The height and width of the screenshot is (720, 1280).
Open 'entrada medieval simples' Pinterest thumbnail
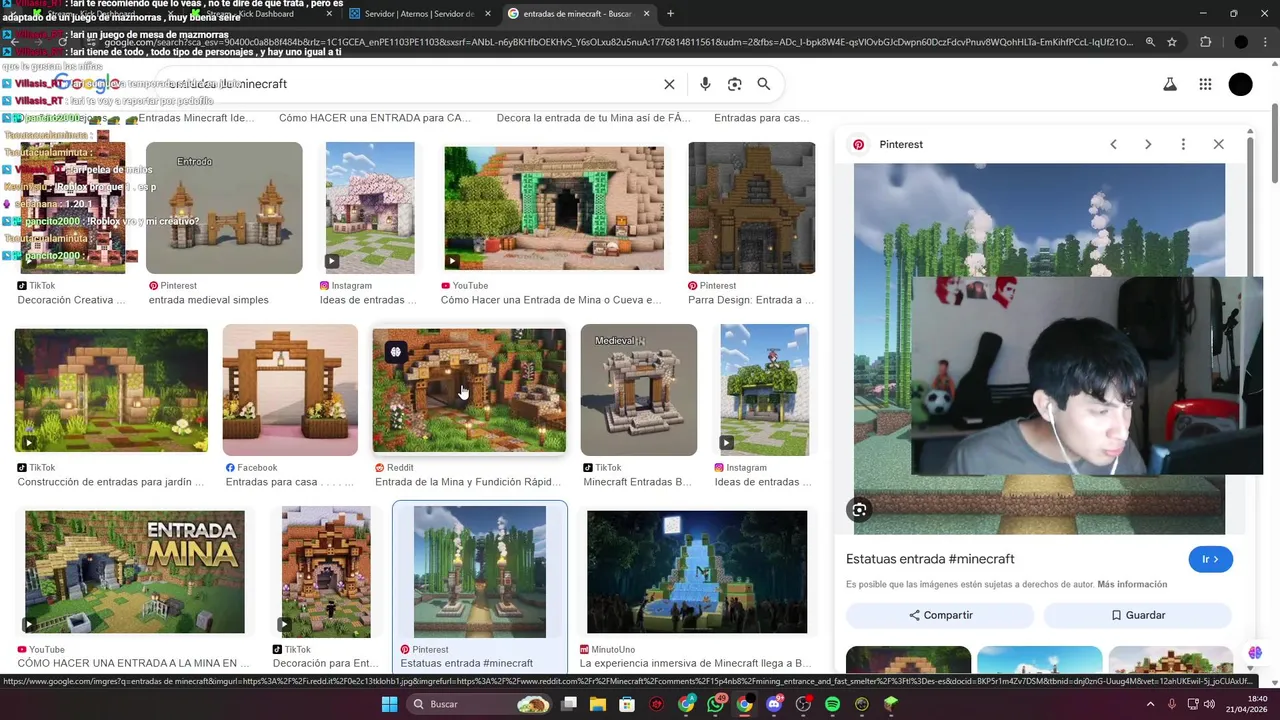coord(224,208)
